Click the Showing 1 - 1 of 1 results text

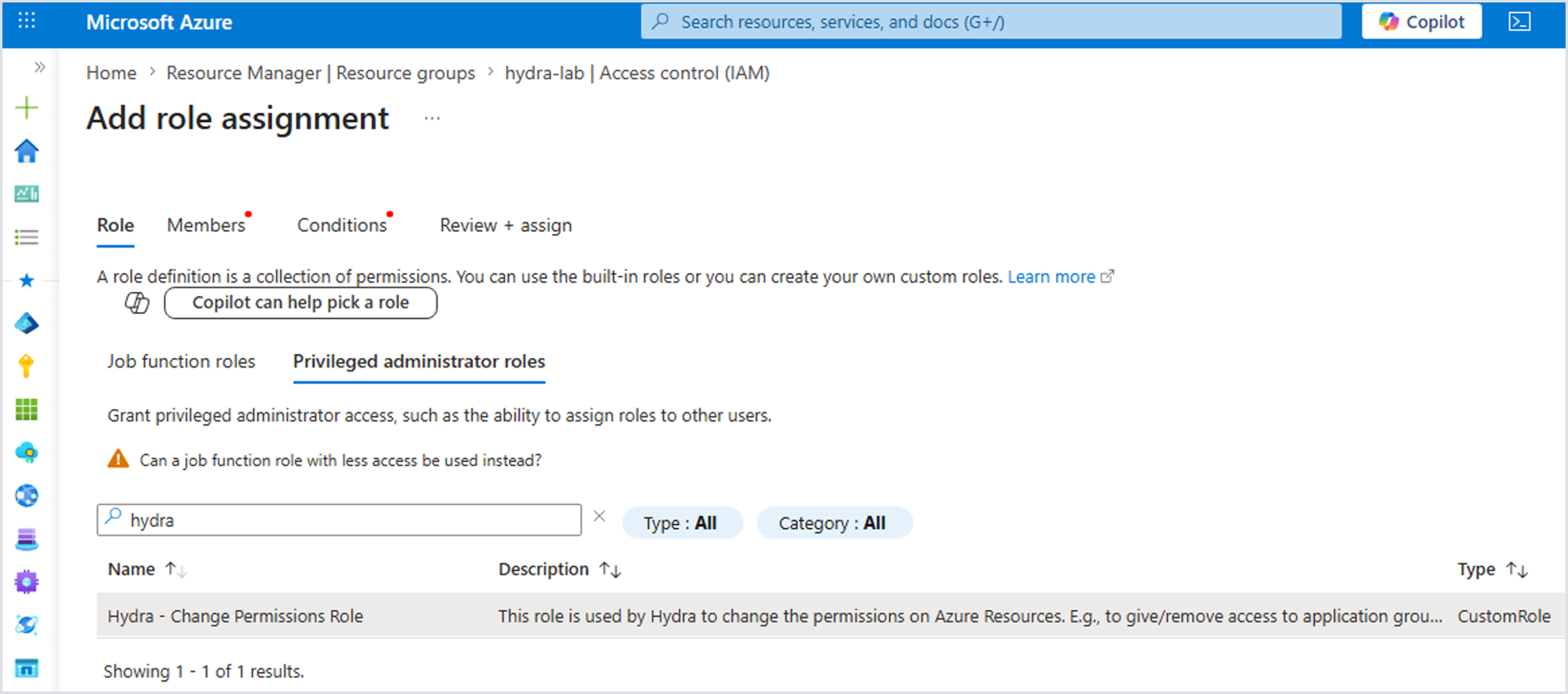[204, 671]
